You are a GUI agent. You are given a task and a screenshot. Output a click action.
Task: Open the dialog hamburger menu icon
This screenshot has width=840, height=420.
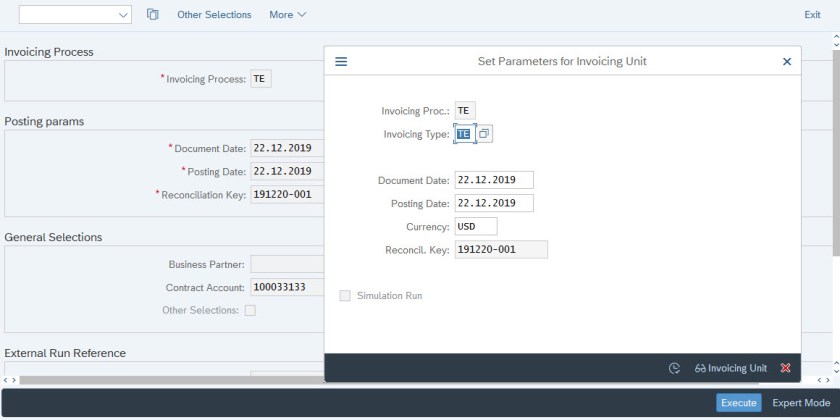[x=341, y=62]
